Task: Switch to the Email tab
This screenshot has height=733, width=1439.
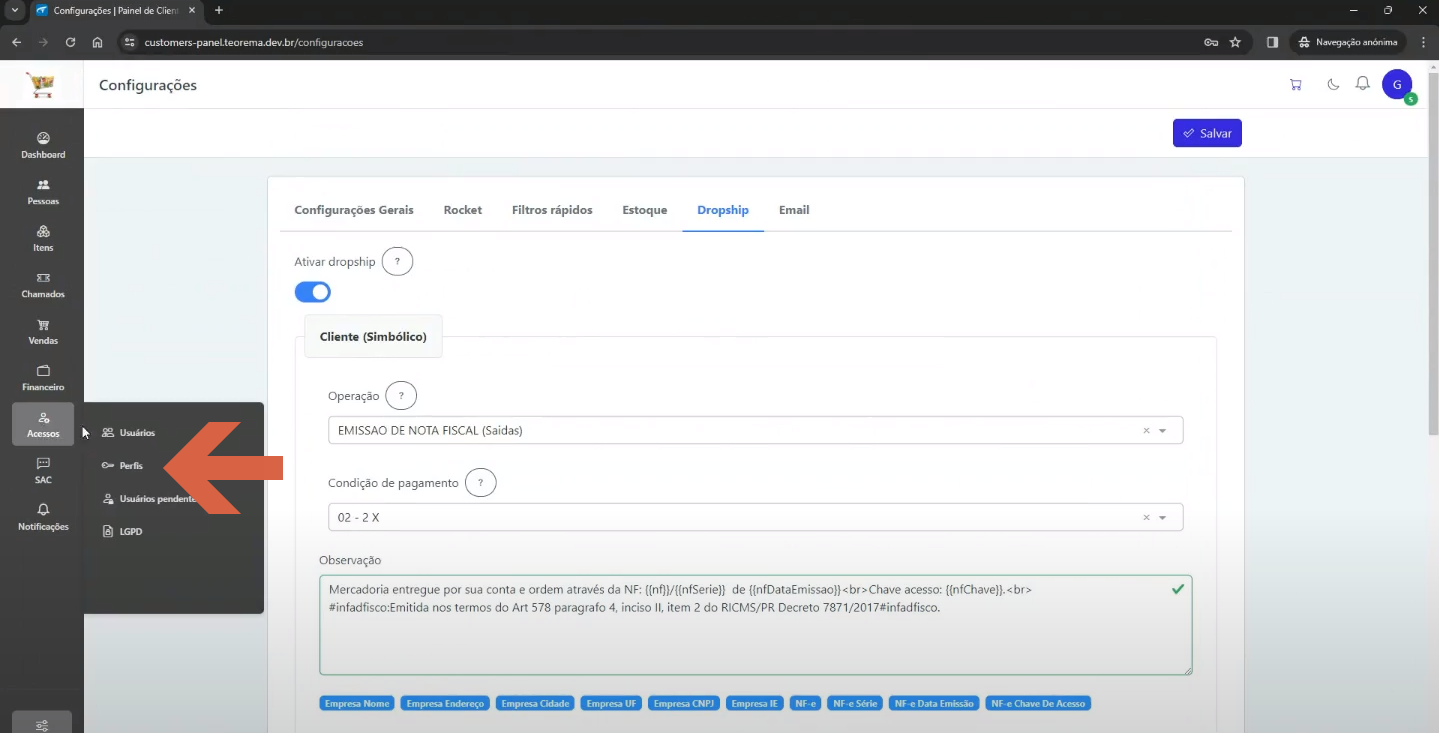Action: pos(794,210)
